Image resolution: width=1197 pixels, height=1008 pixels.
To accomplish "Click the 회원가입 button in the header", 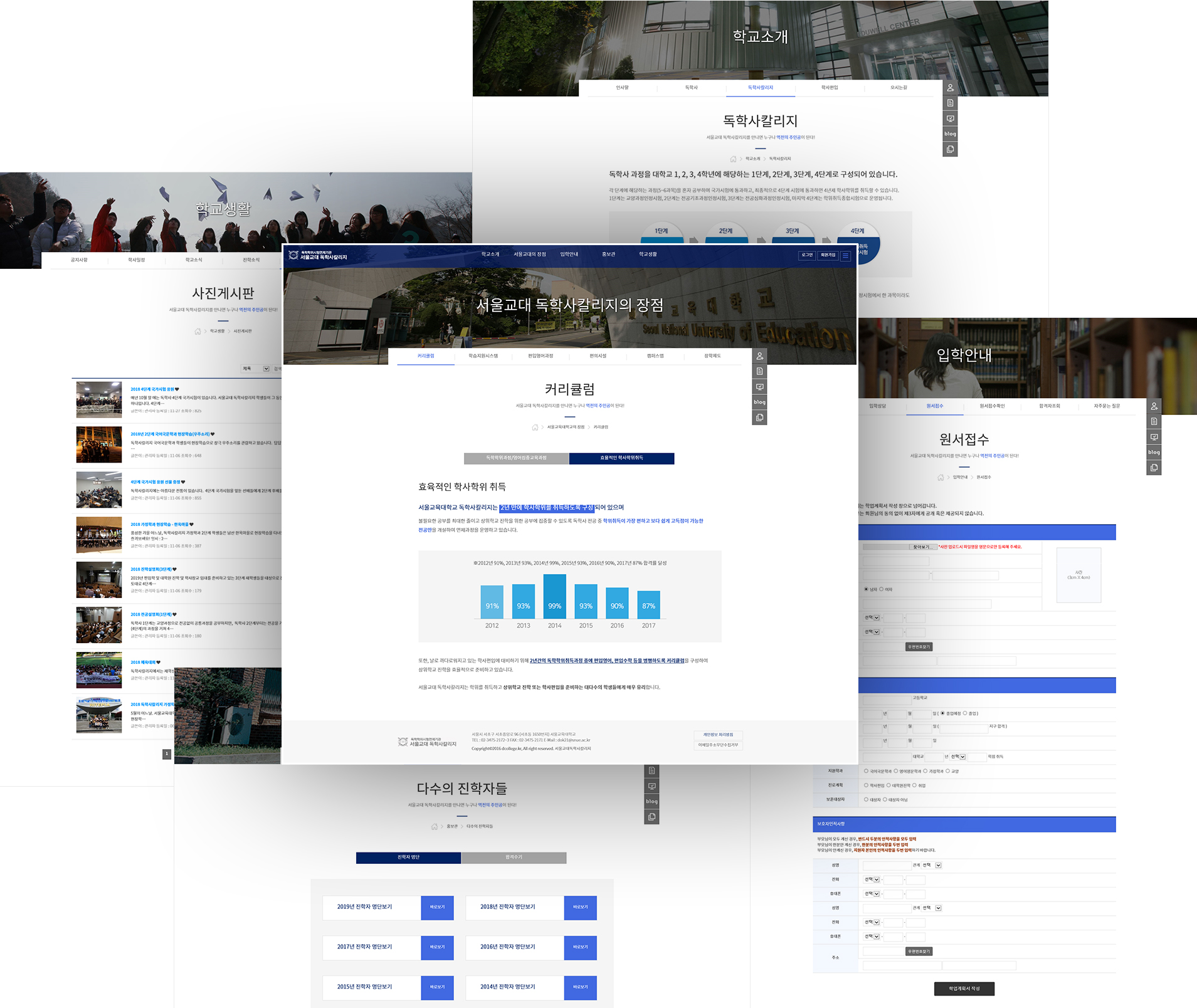I will click(828, 255).
